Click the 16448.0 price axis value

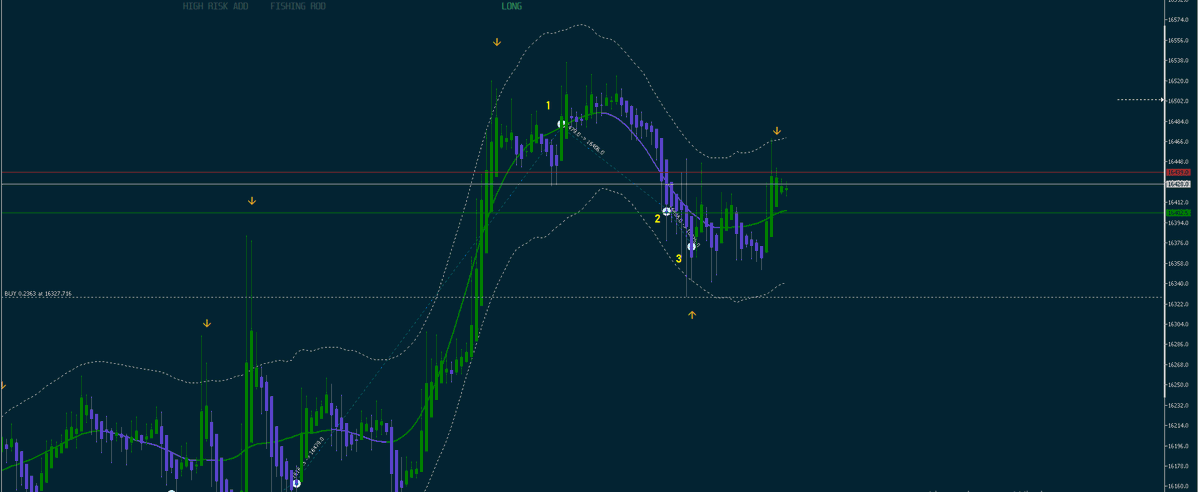1177,162
